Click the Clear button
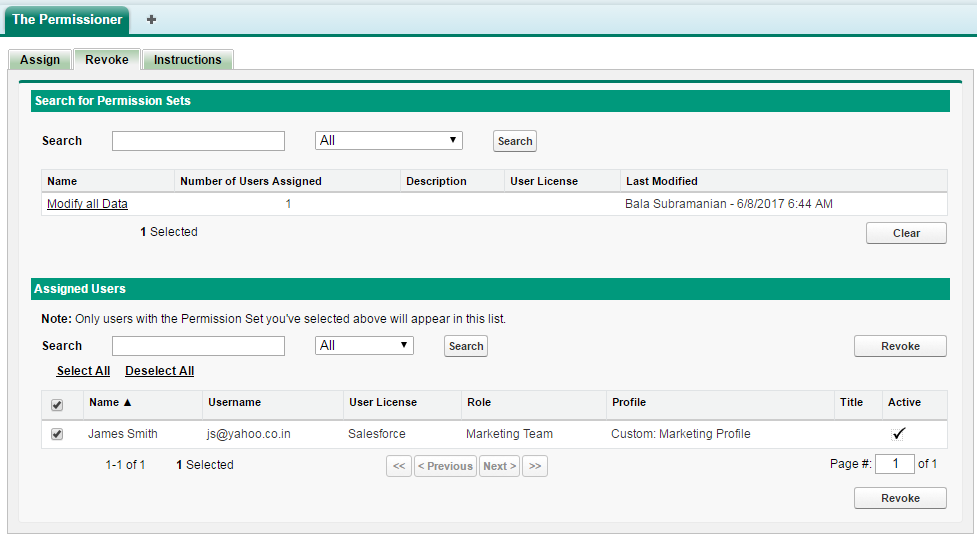Screen dimensions: 977x539 pyautogui.click(x=906, y=233)
